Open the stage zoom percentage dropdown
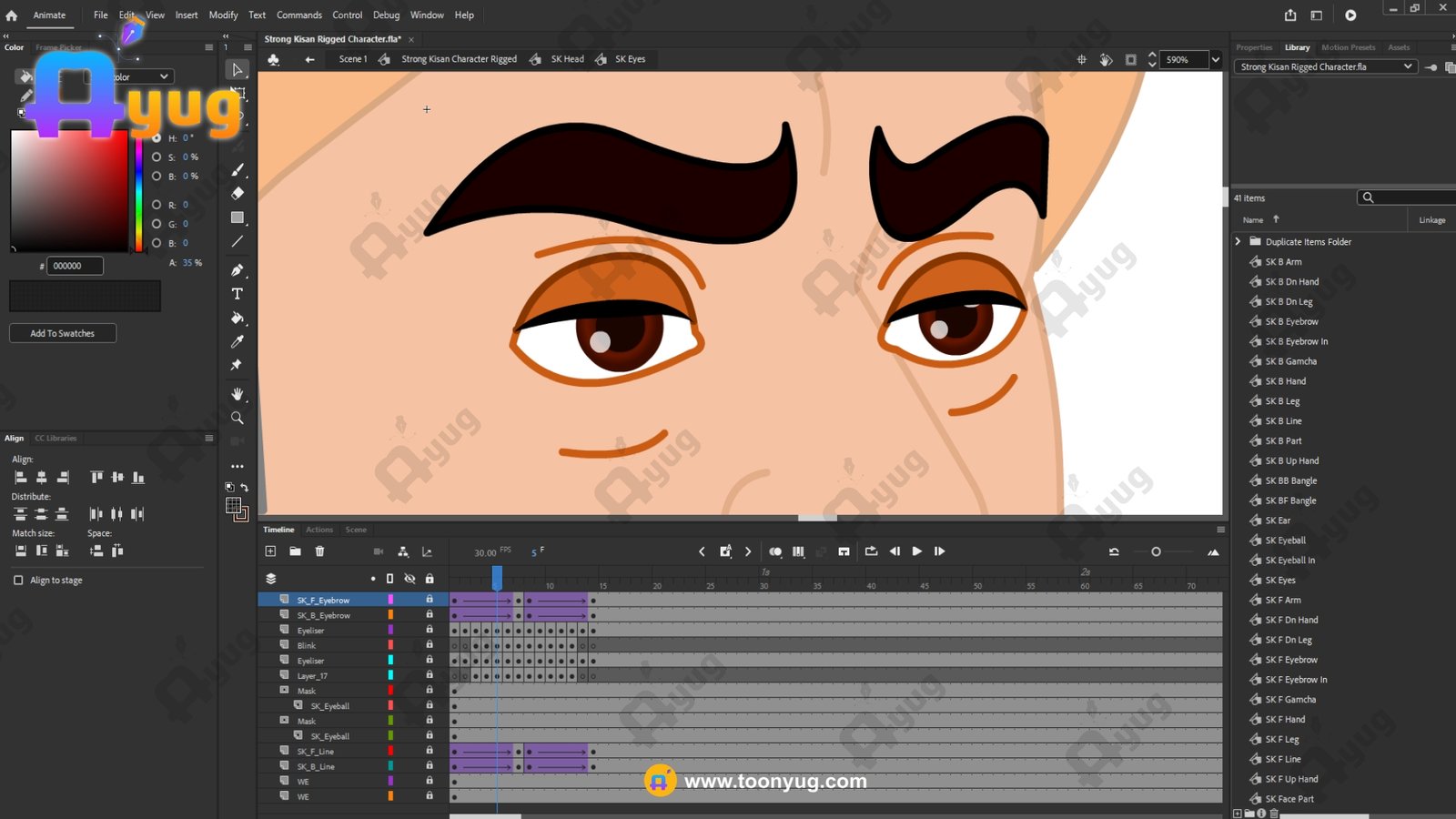Screen dimensions: 1456x819 [x=1215, y=60]
